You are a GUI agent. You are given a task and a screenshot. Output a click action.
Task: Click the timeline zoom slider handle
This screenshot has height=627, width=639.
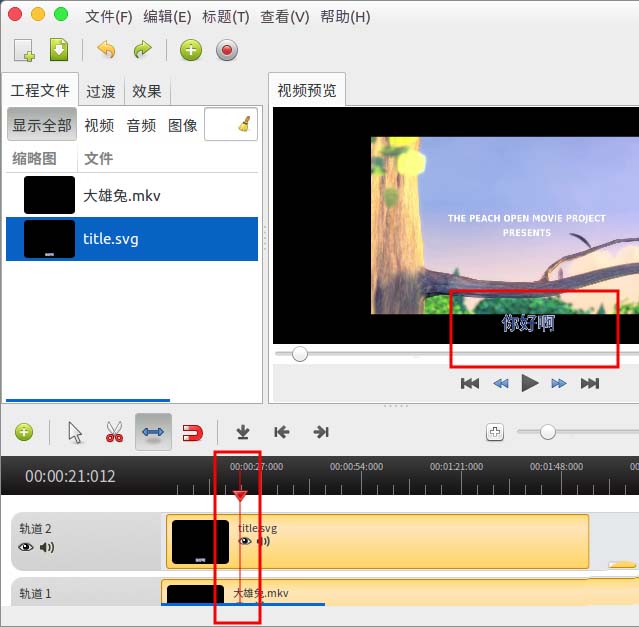point(547,432)
